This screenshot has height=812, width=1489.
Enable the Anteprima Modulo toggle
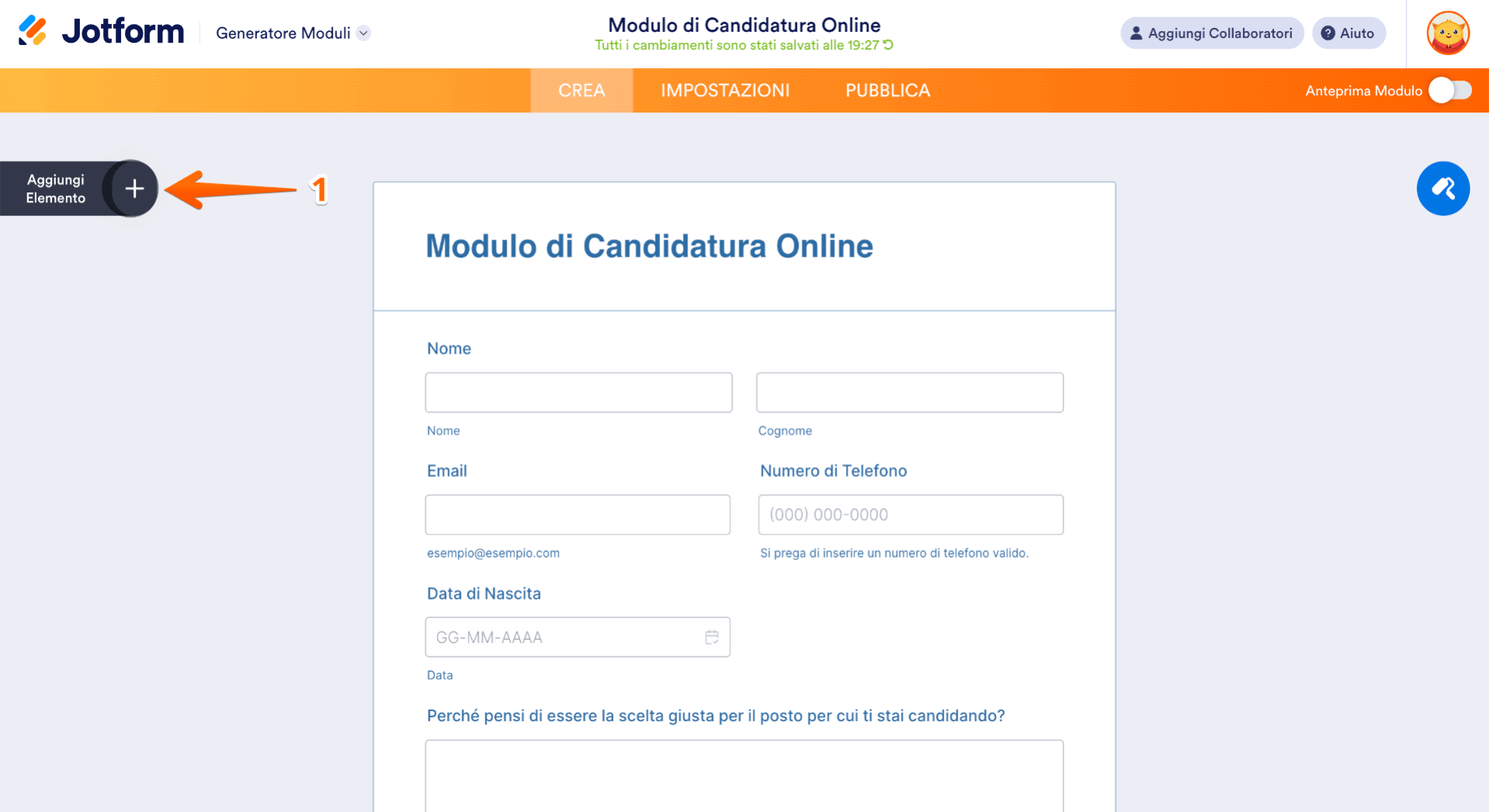click(x=1450, y=90)
